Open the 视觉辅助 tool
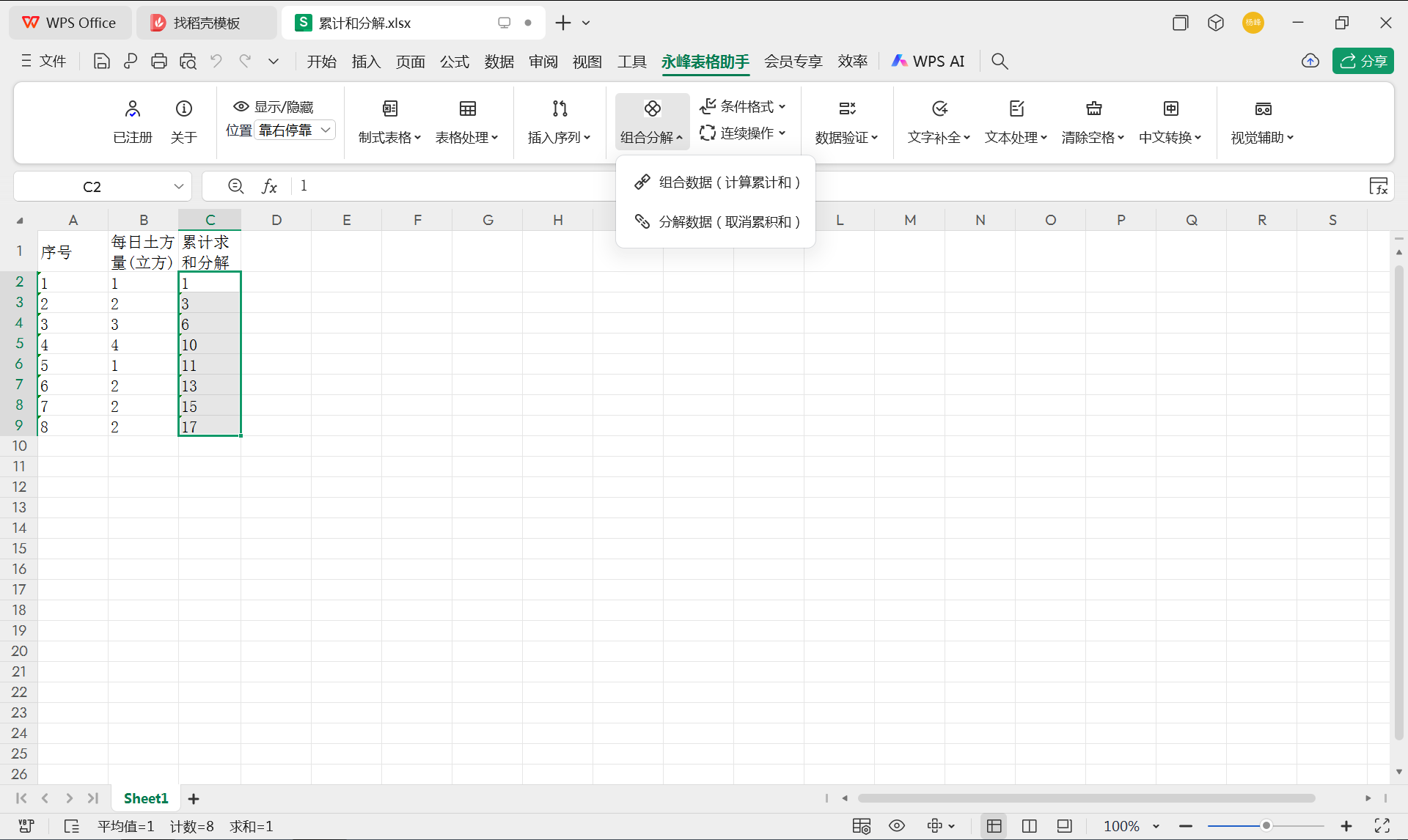This screenshot has width=1408, height=840. click(x=1263, y=121)
